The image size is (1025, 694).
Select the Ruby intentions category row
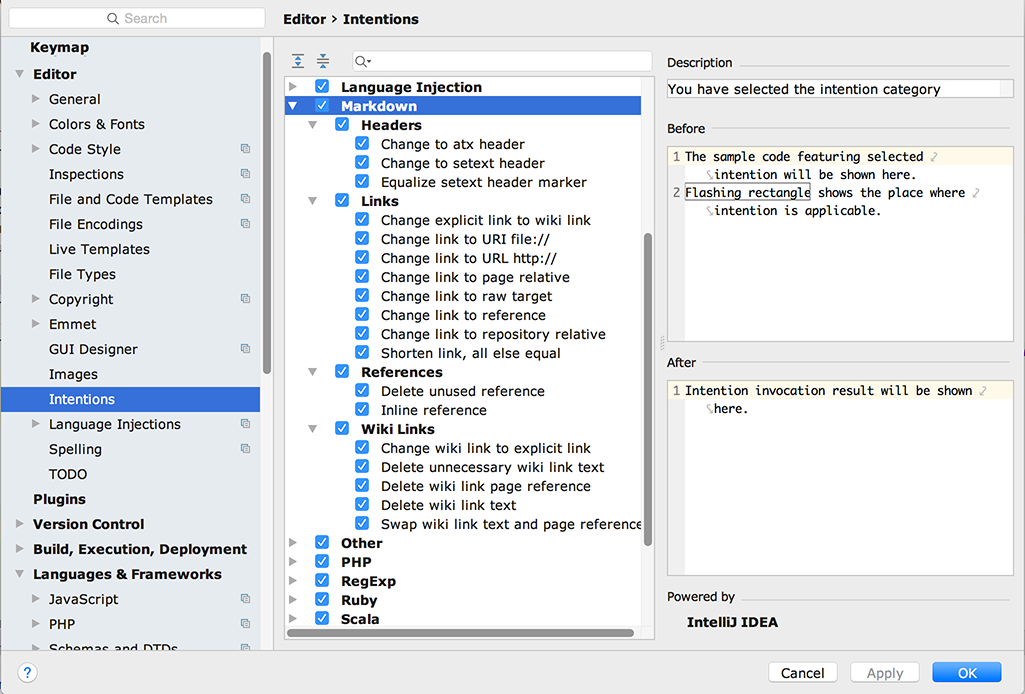[x=463, y=600]
